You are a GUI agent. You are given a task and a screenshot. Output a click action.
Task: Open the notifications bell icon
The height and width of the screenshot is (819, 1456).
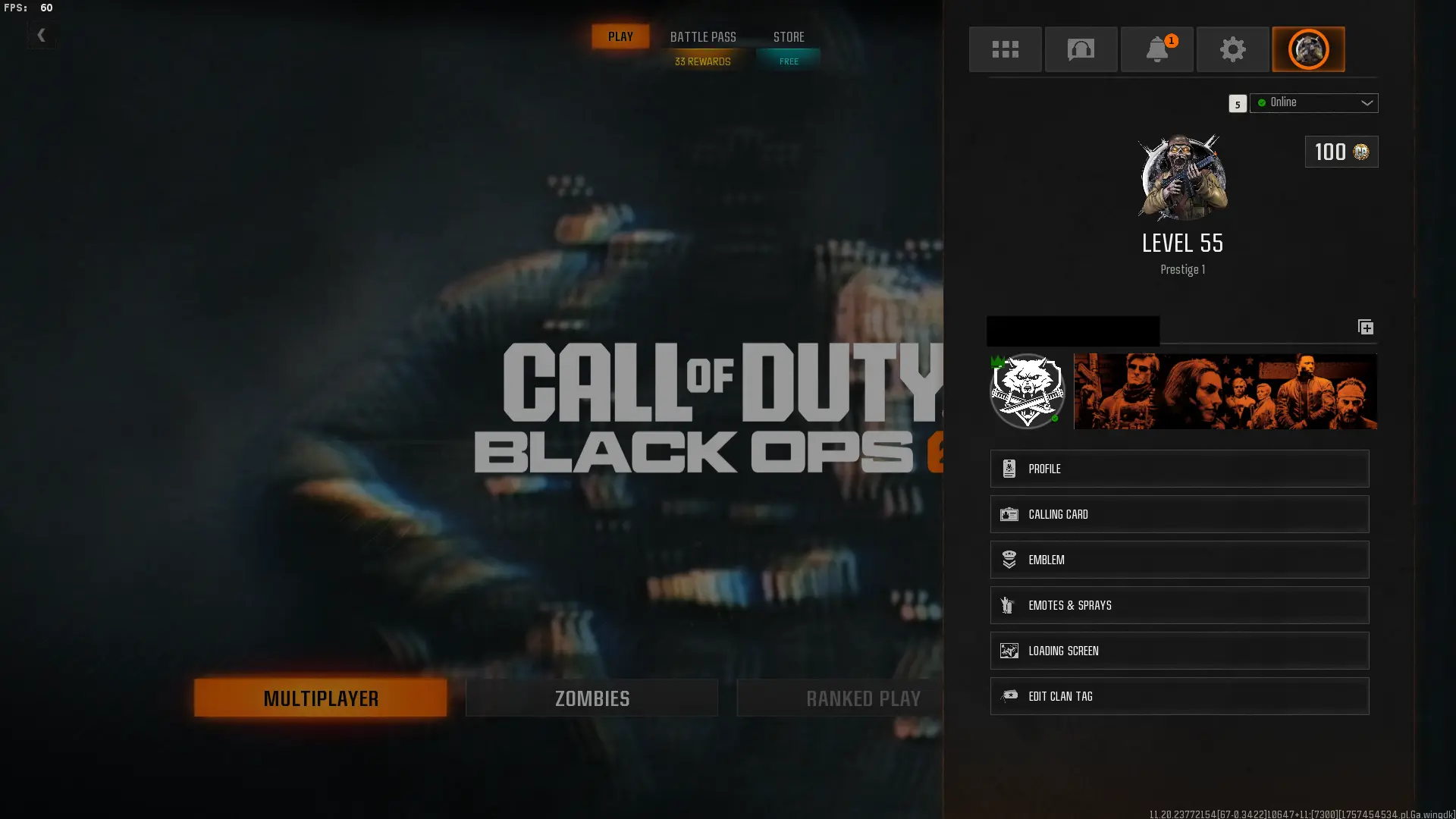click(1156, 49)
